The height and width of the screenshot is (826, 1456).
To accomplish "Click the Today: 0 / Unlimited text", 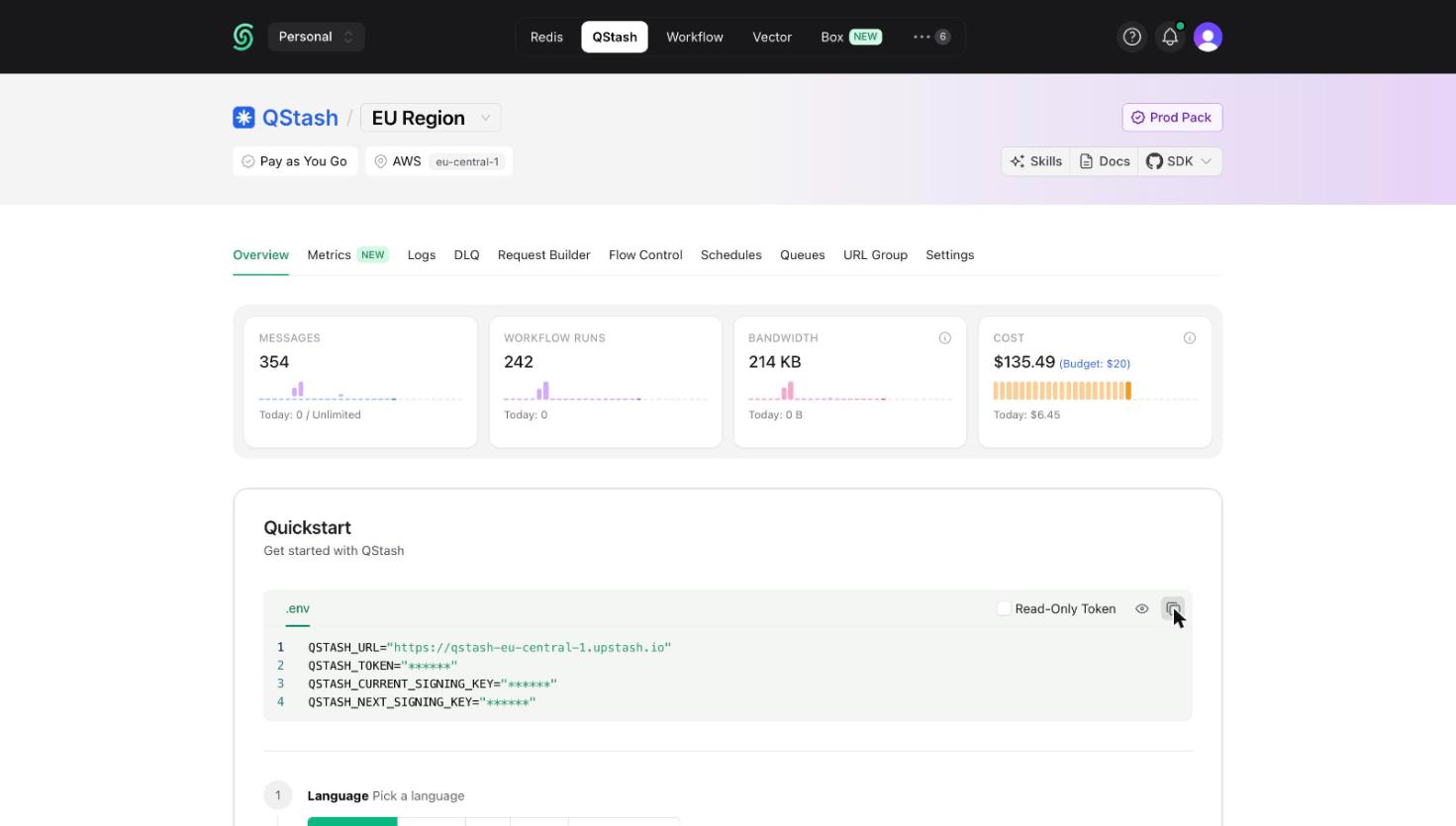I will pos(310,414).
